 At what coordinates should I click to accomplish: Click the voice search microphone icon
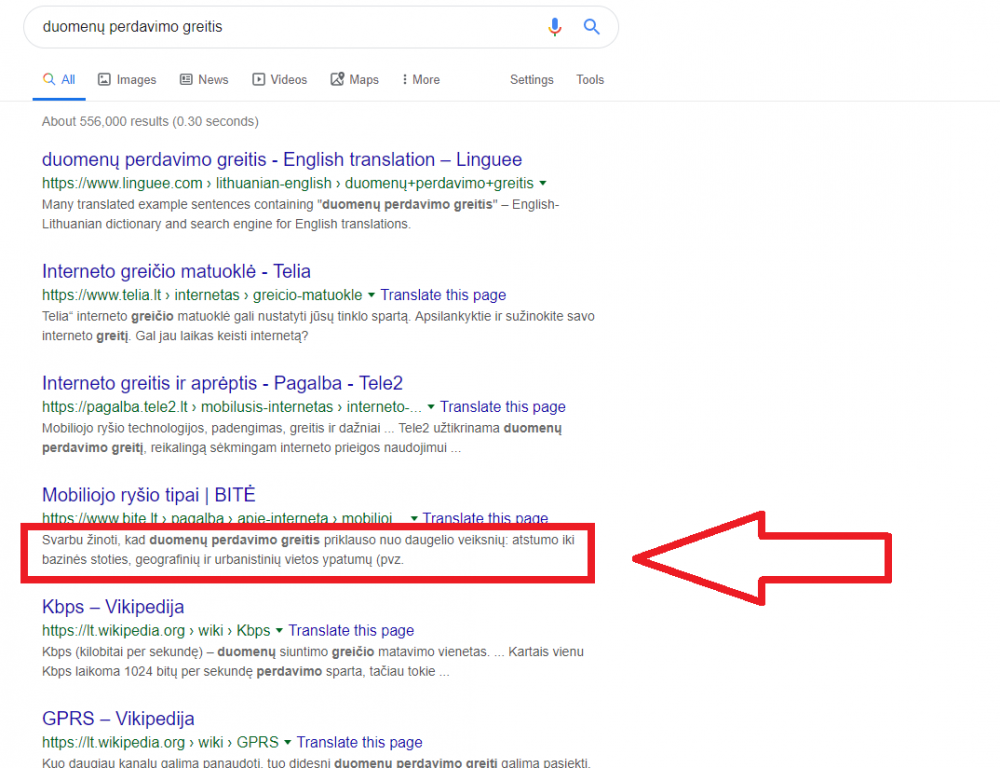[554, 27]
